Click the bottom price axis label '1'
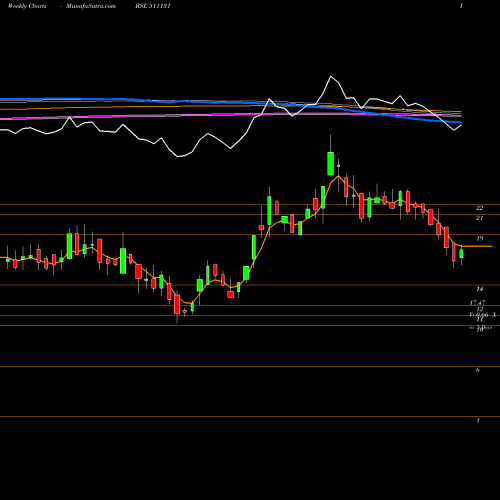 click(478, 420)
